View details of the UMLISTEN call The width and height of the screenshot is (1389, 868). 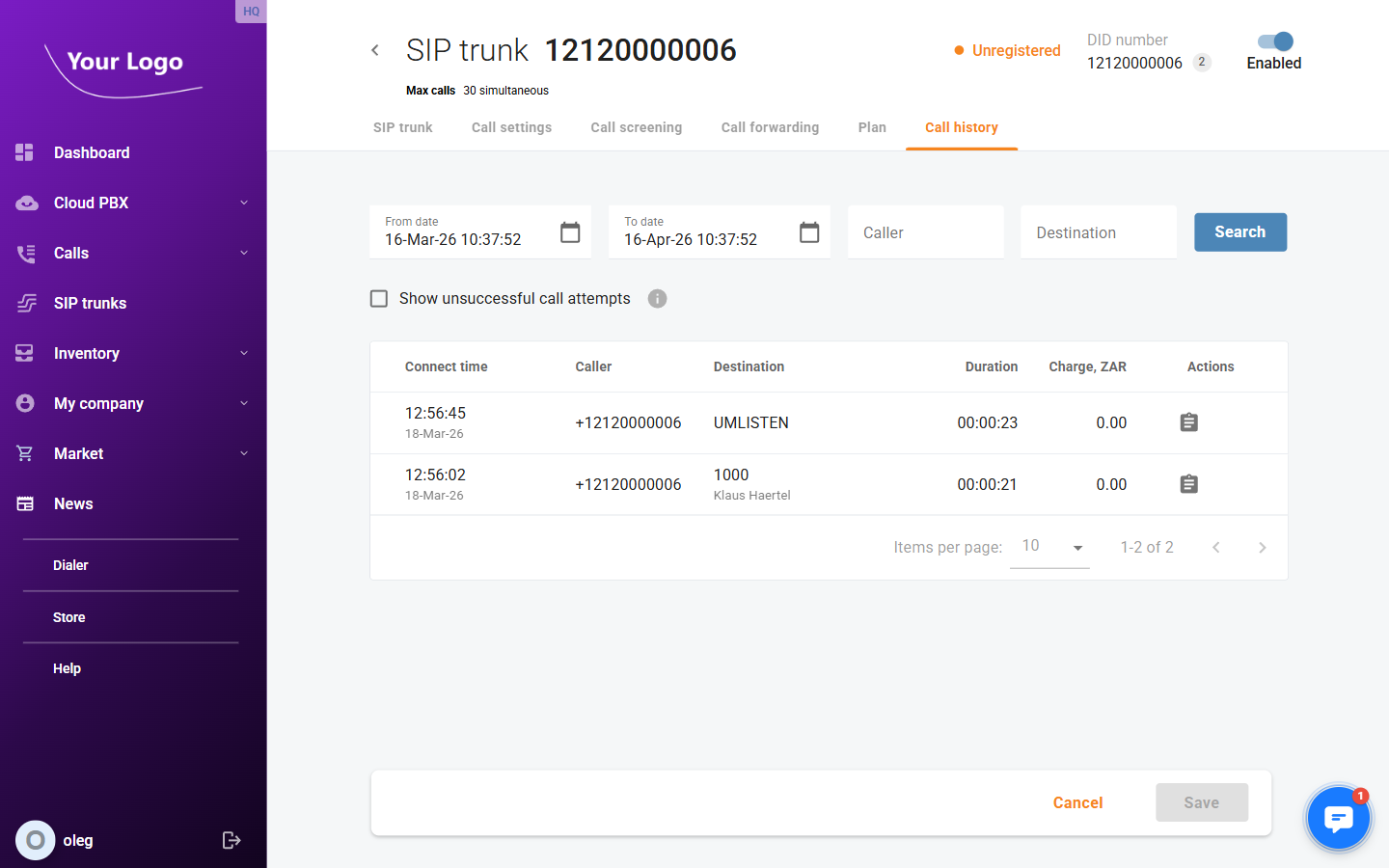pos(1188,422)
